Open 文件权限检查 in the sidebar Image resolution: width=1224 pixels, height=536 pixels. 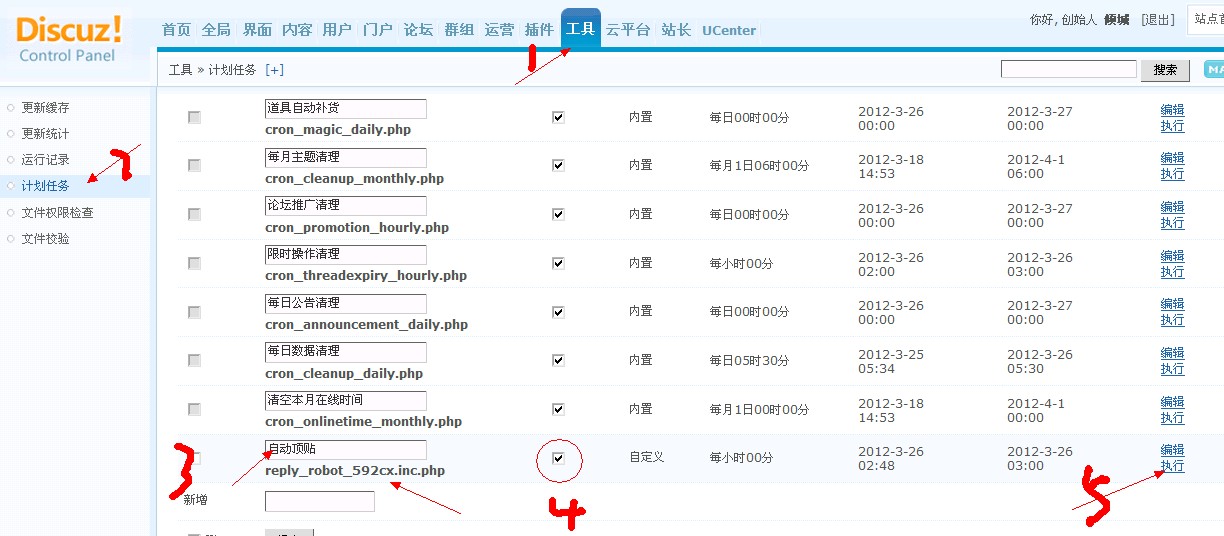click(x=58, y=213)
